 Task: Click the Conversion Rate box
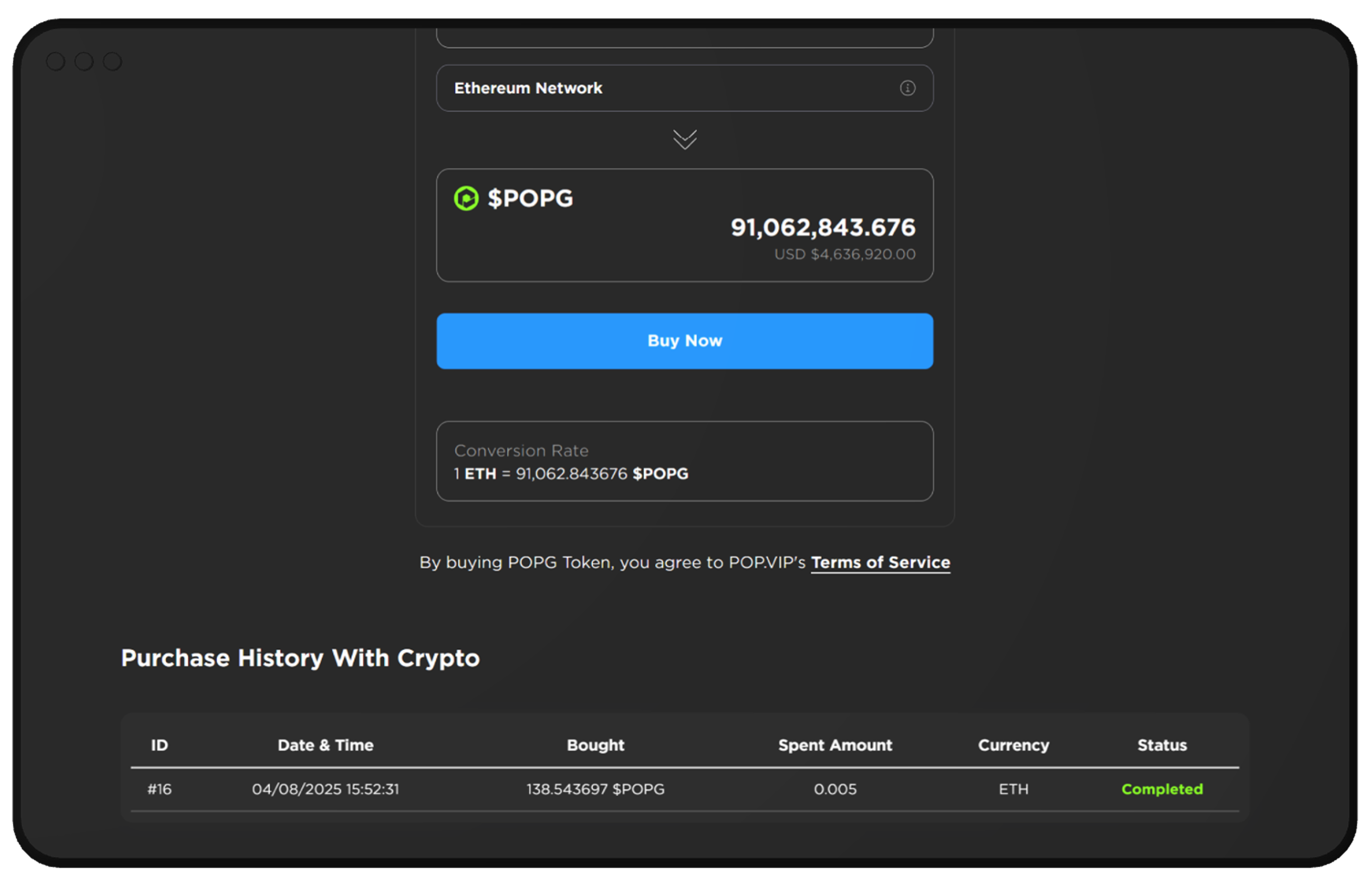tap(684, 462)
